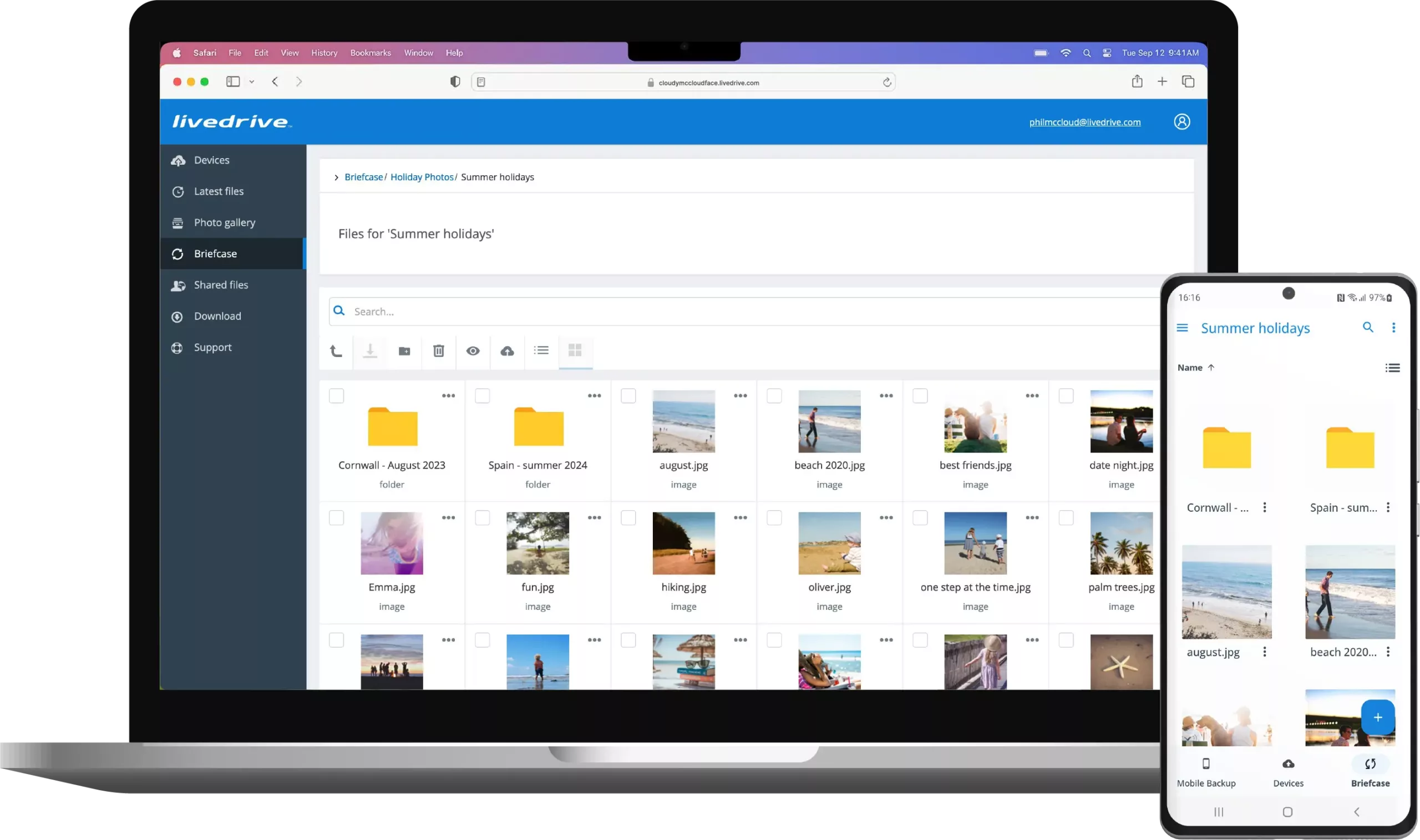Click the eye preview icon in toolbar
Image resolution: width=1420 pixels, height=840 pixels.
(x=473, y=351)
